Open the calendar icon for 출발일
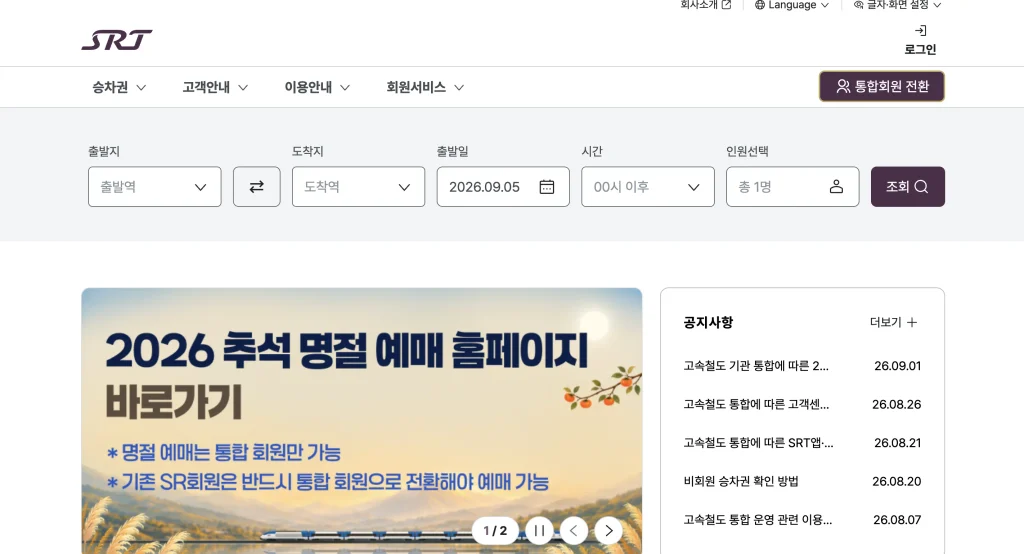Screen dimensions: 1024x554 click(x=547, y=187)
